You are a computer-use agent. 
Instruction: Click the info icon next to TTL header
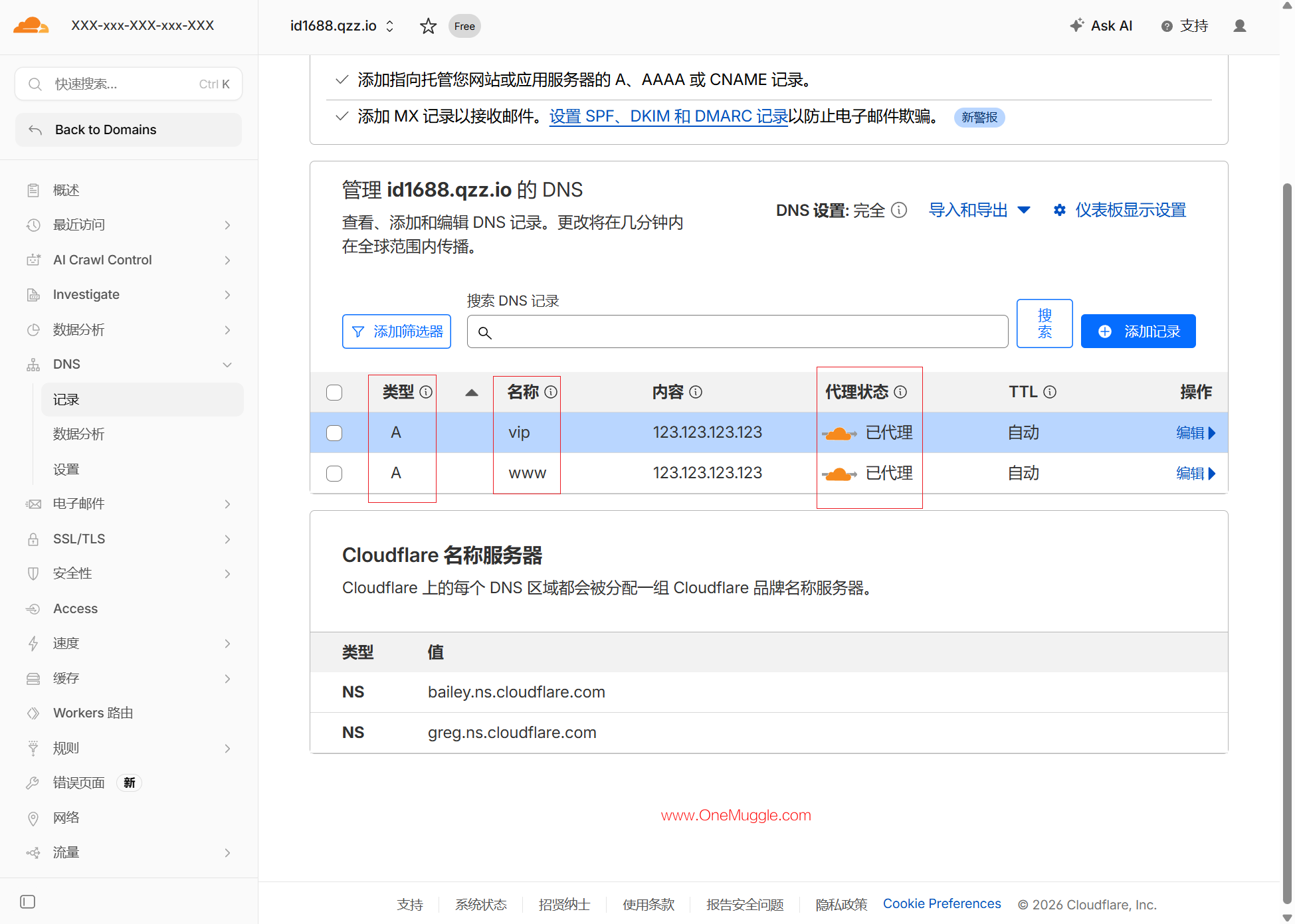click(x=1050, y=392)
